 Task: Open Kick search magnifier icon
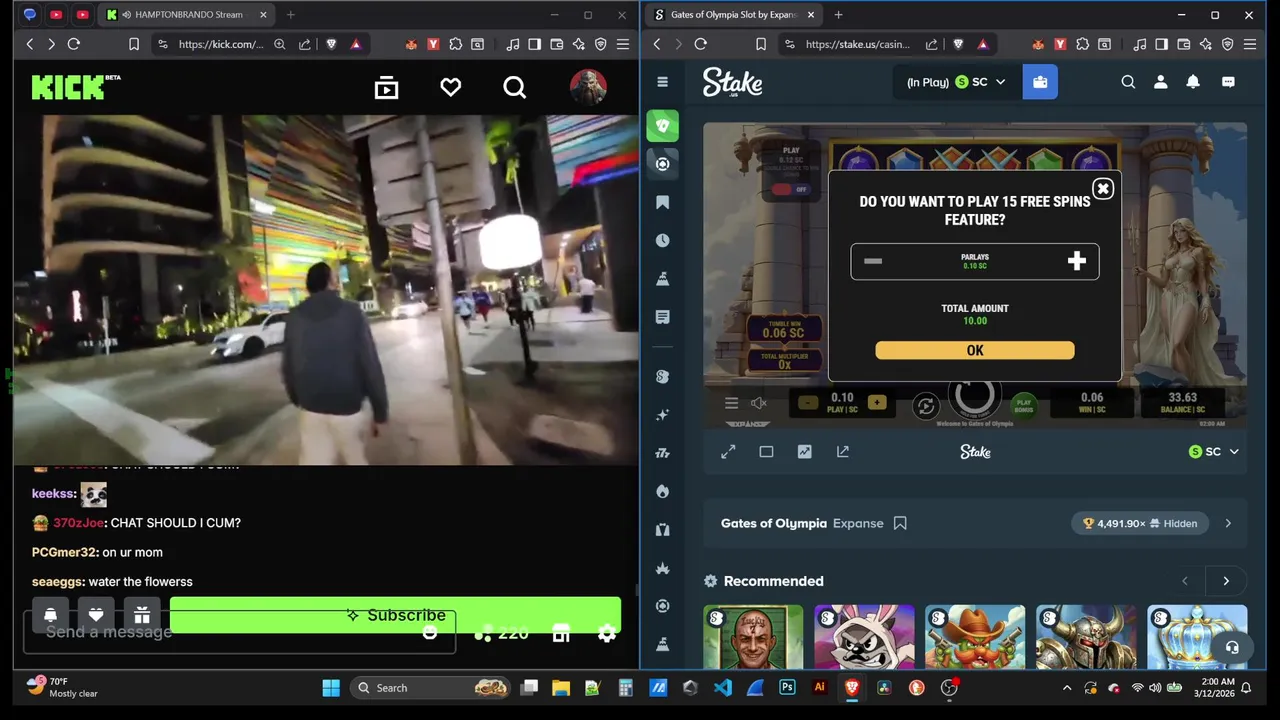pos(515,88)
